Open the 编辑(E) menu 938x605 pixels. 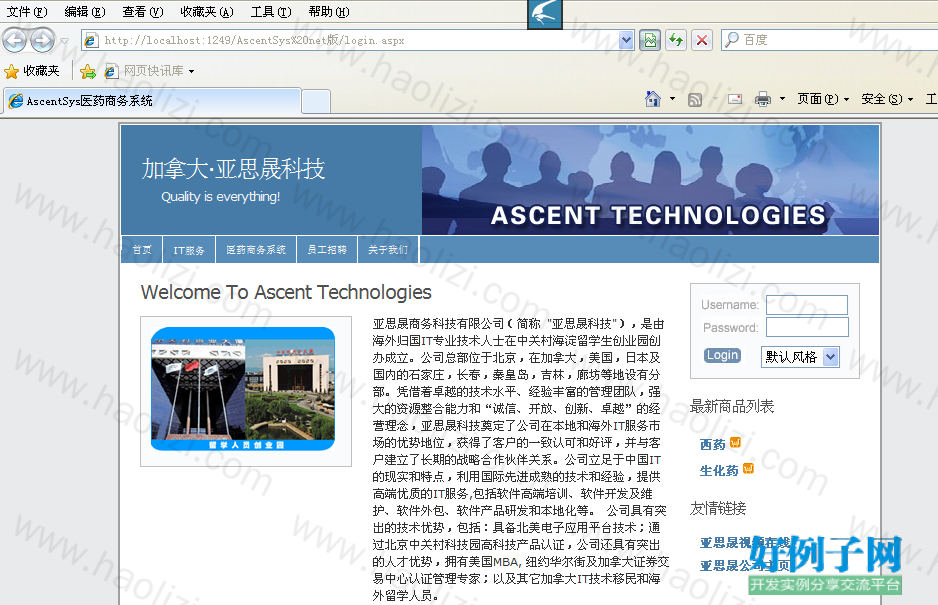[x=84, y=12]
